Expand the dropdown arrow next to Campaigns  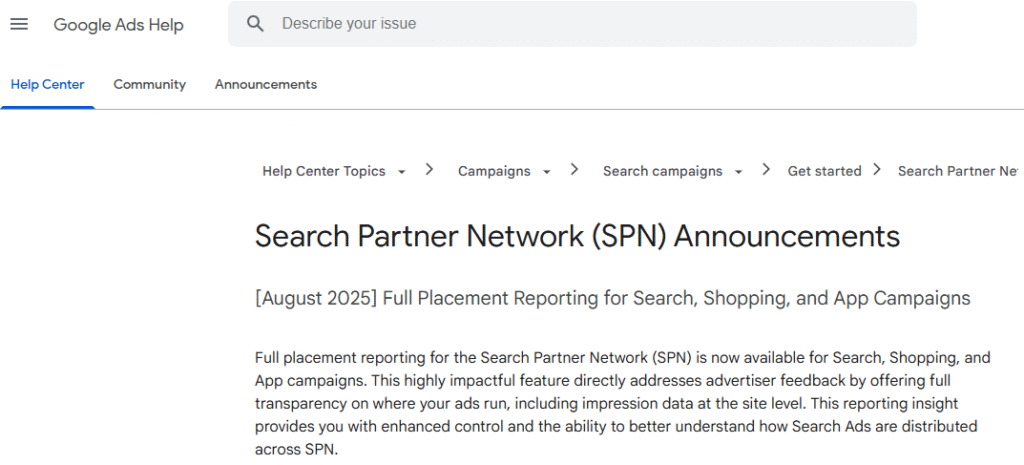[x=547, y=172]
